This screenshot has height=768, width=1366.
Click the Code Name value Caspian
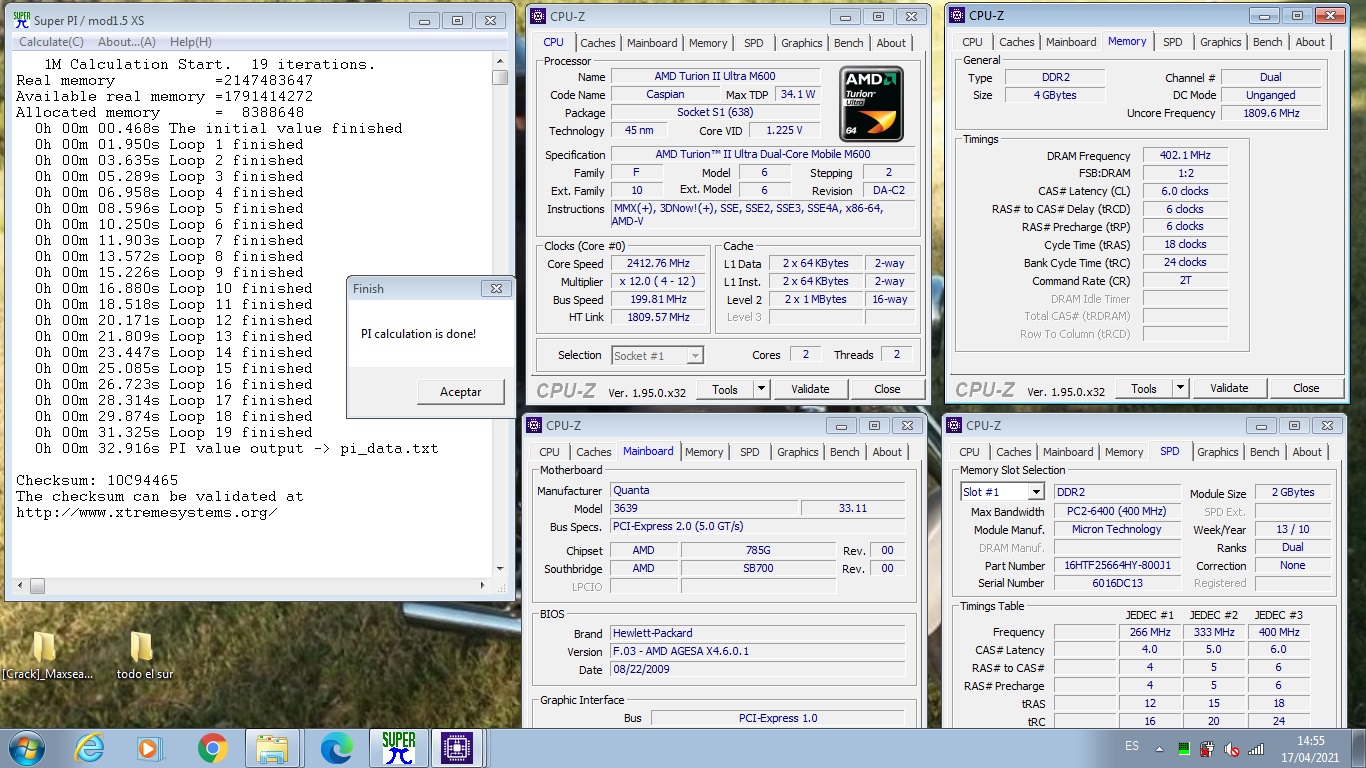coord(665,95)
